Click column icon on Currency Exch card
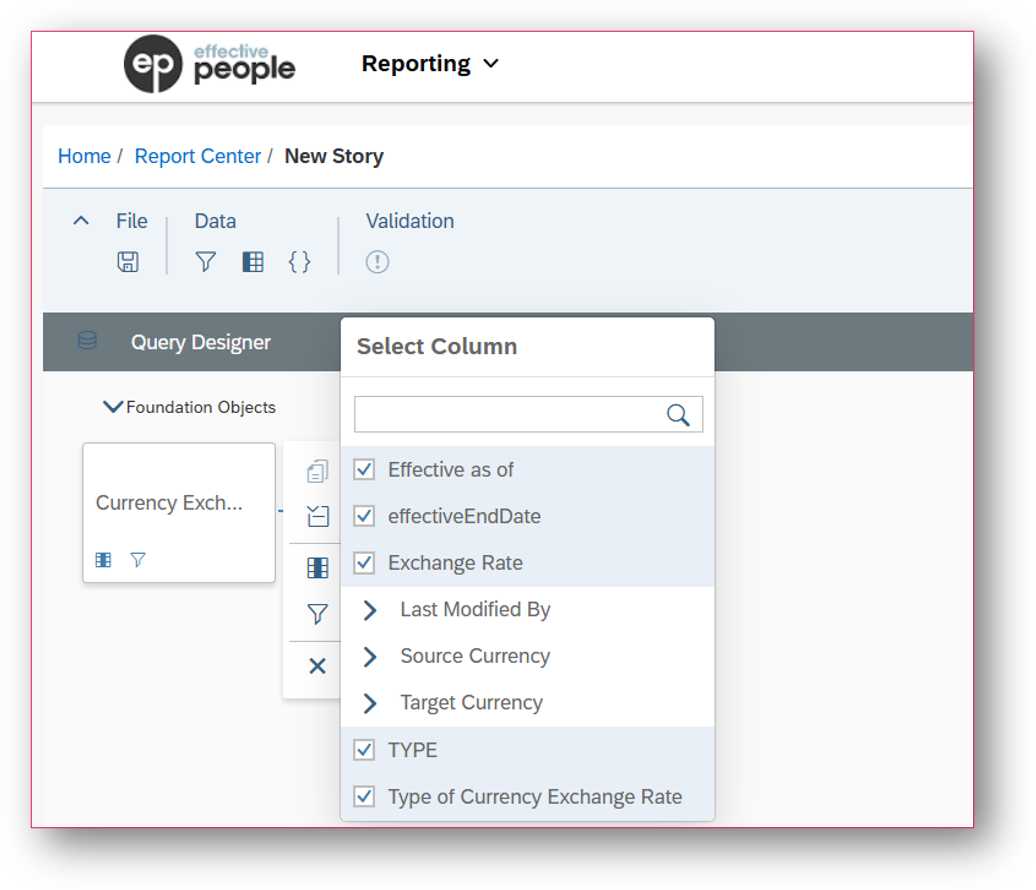Screen dimensions: 1036x890 [x=104, y=560]
